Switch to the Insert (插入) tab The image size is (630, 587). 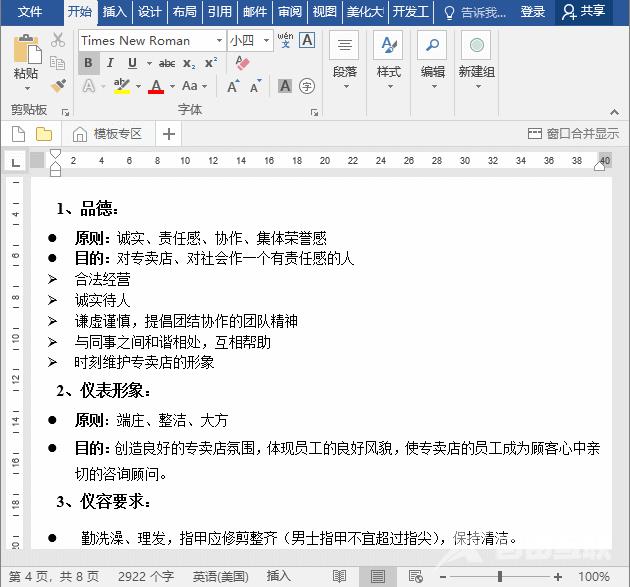(115, 12)
